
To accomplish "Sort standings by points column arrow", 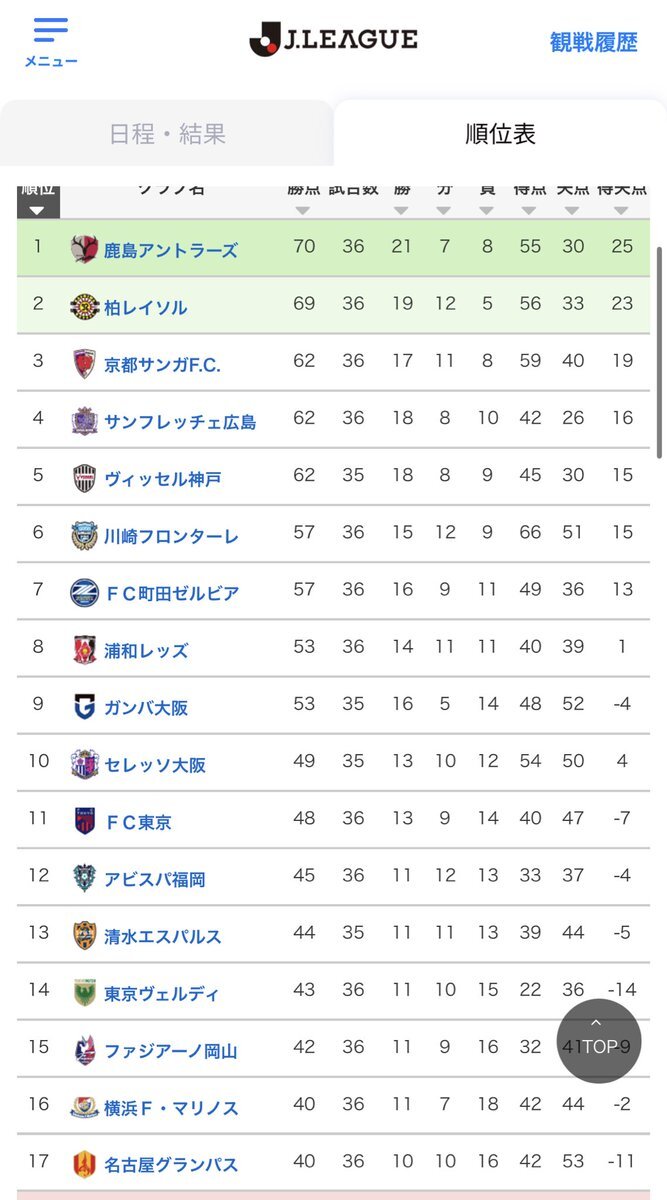I will [x=303, y=210].
